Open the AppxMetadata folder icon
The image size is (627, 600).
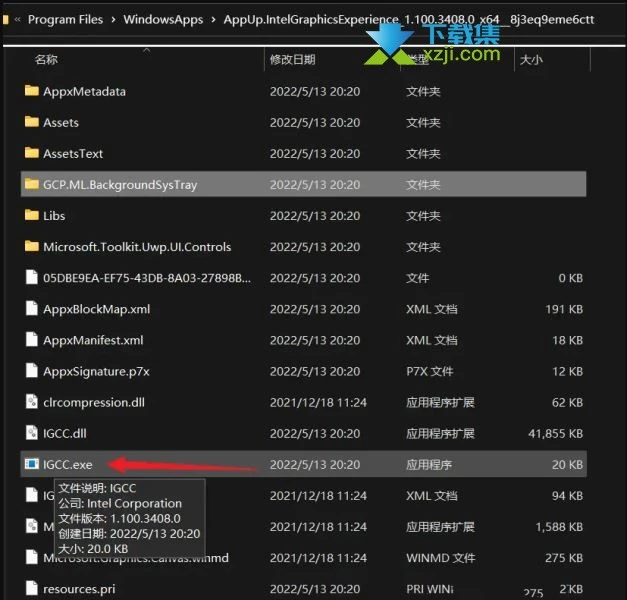coord(32,91)
